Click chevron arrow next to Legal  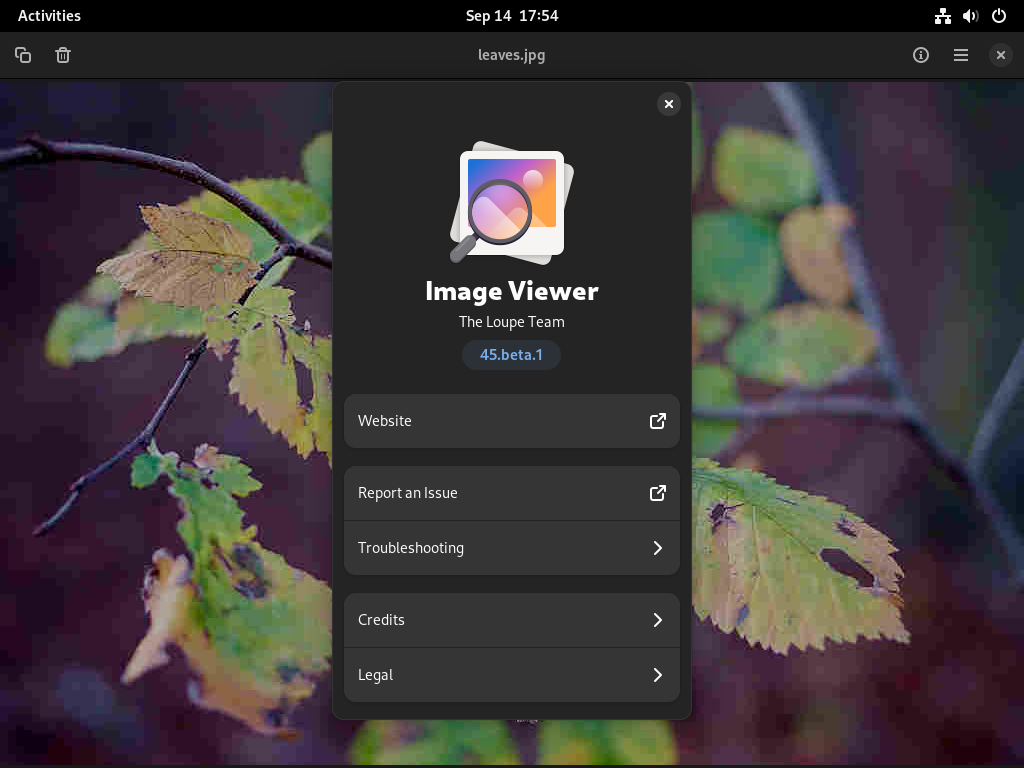tap(658, 675)
